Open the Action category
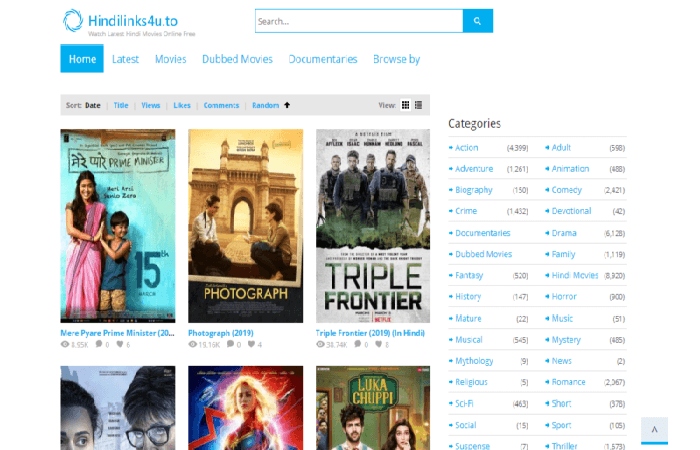700x450 pixels. [x=467, y=148]
